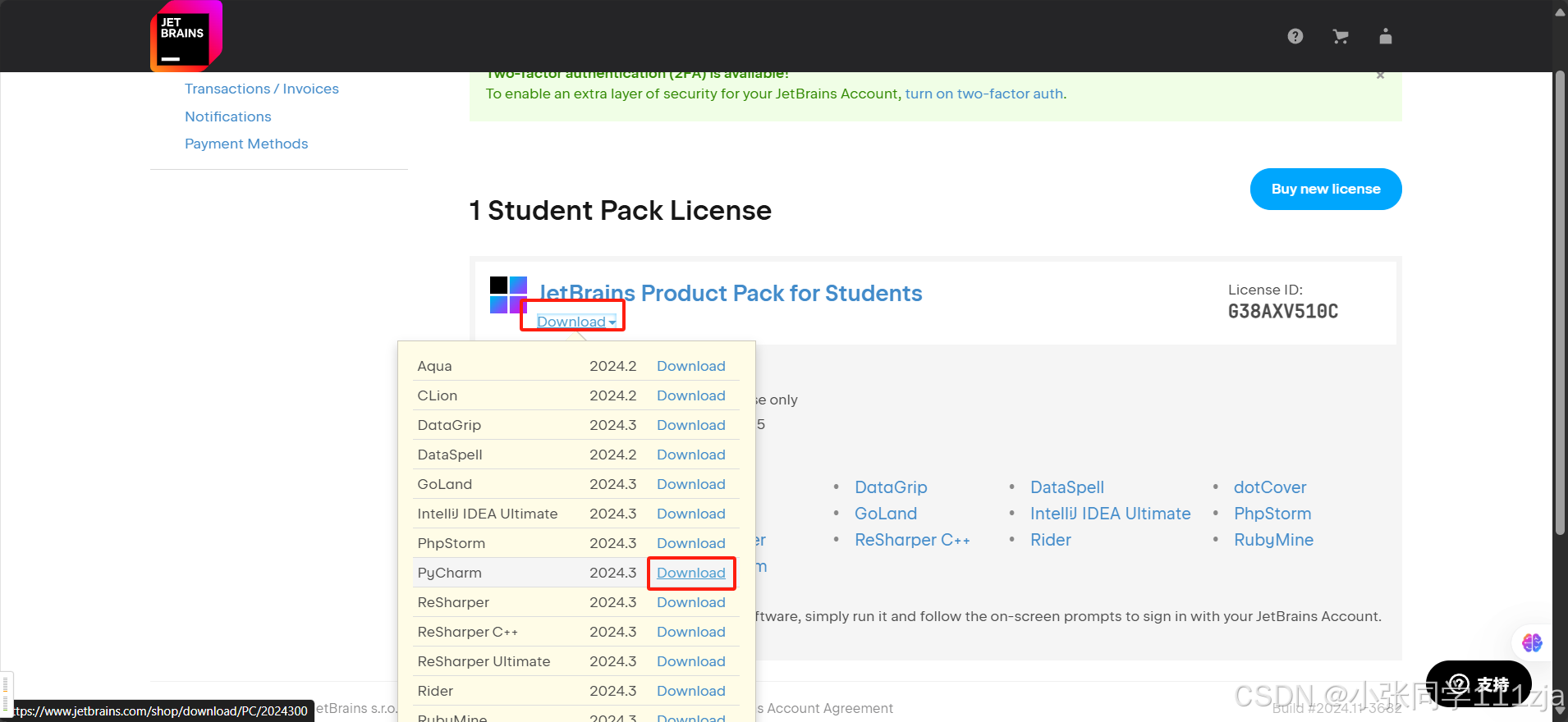The image size is (1568, 722).
Task: Click the floating brain assistant icon
Action: (x=1532, y=642)
